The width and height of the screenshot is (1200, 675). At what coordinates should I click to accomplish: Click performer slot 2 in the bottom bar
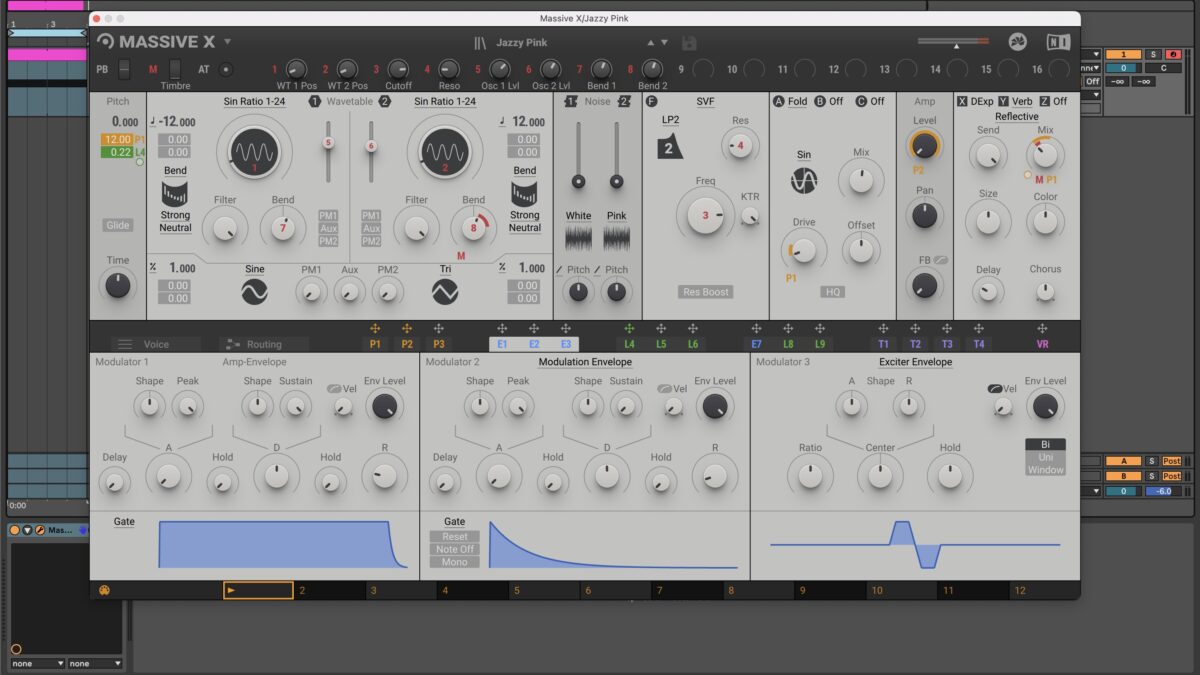[329, 591]
